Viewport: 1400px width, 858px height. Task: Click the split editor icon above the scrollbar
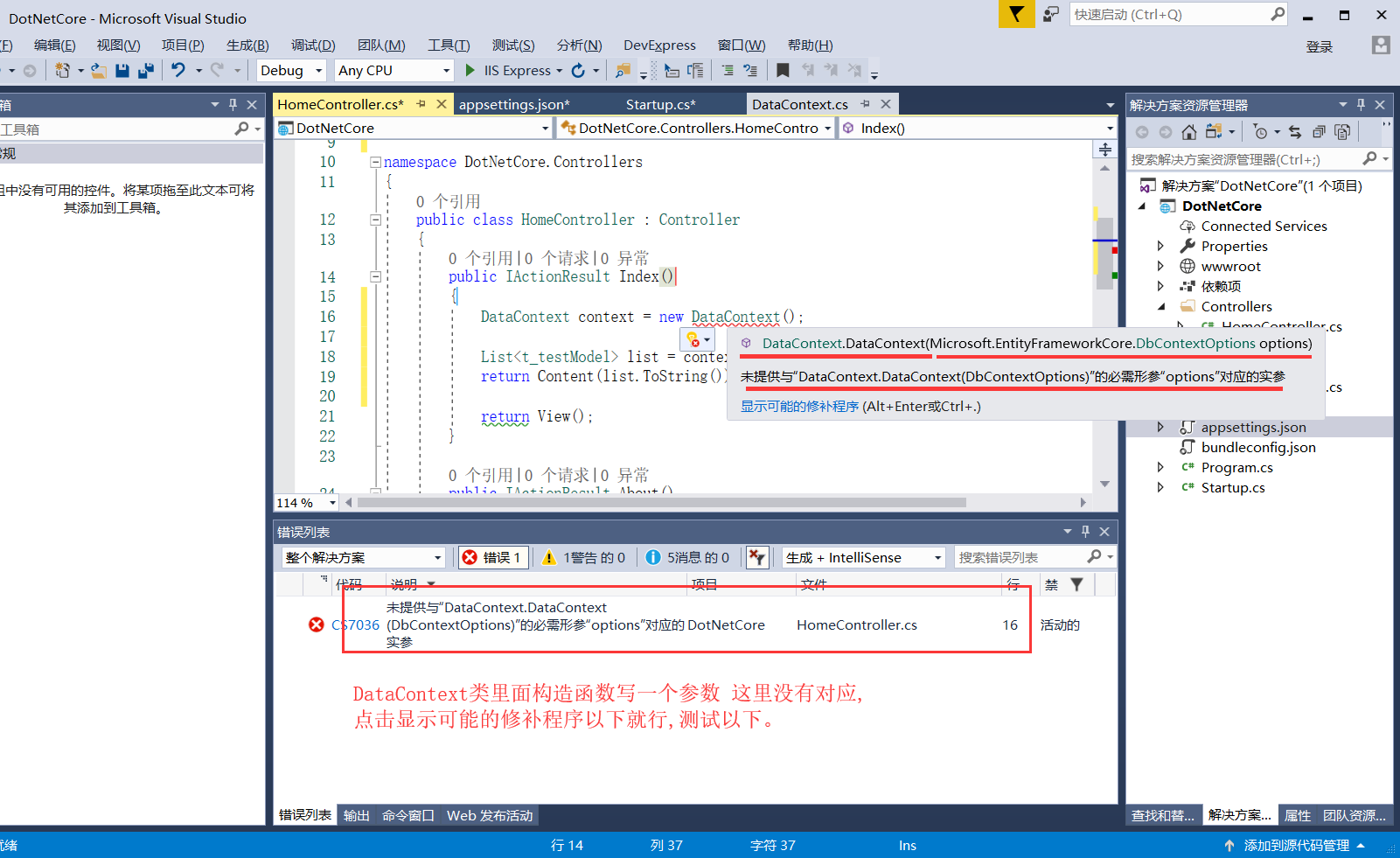click(x=1105, y=150)
